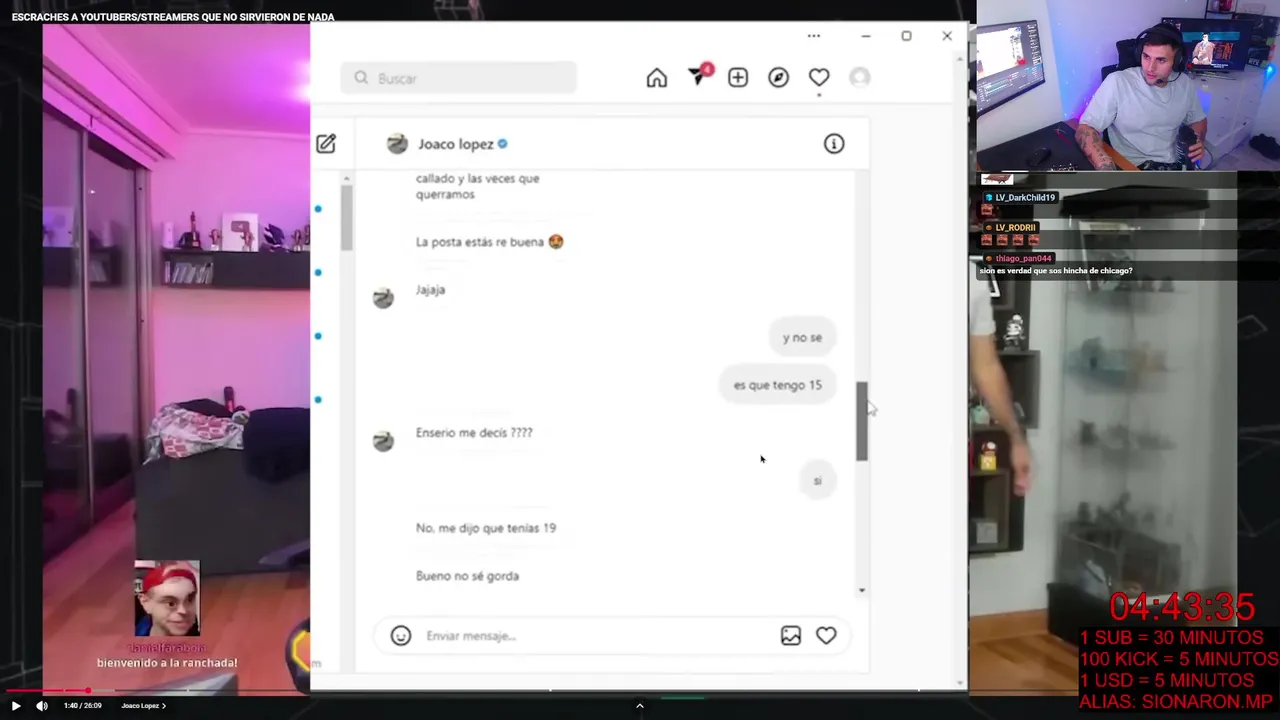Send a heart from message box

826,635
